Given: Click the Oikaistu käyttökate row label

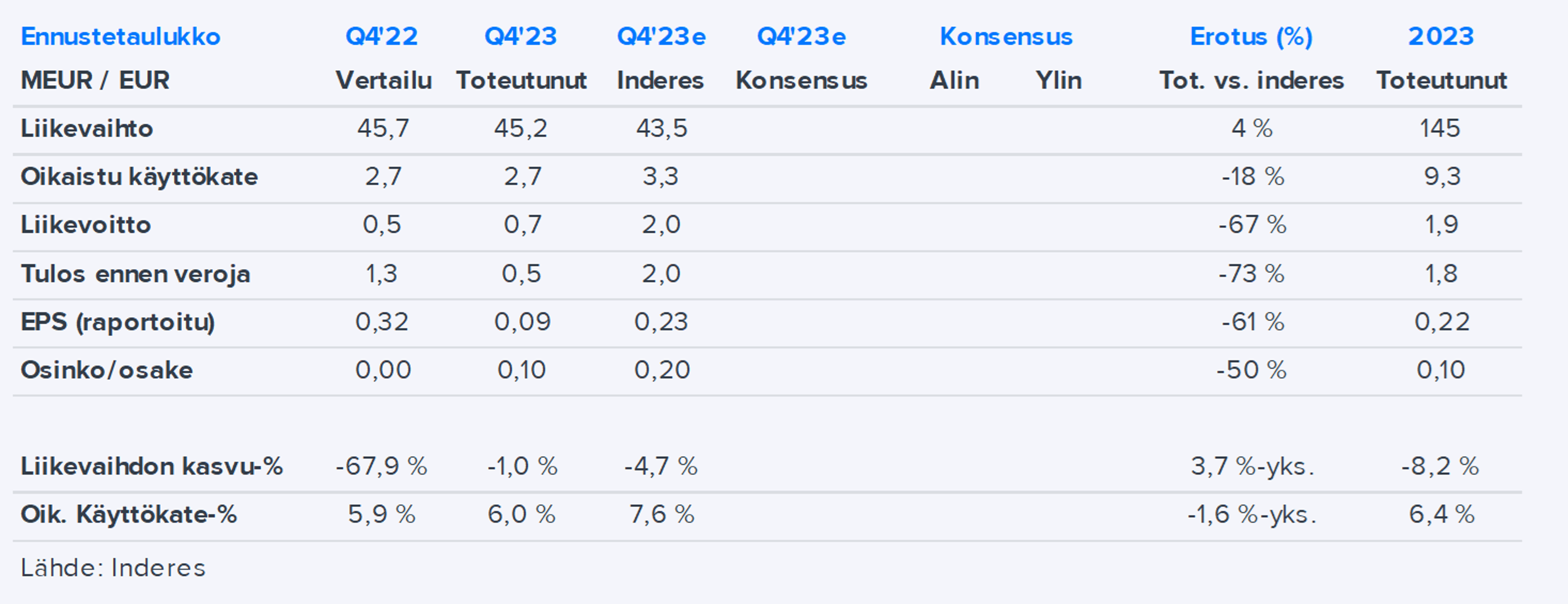Looking at the screenshot, I should [139, 177].
